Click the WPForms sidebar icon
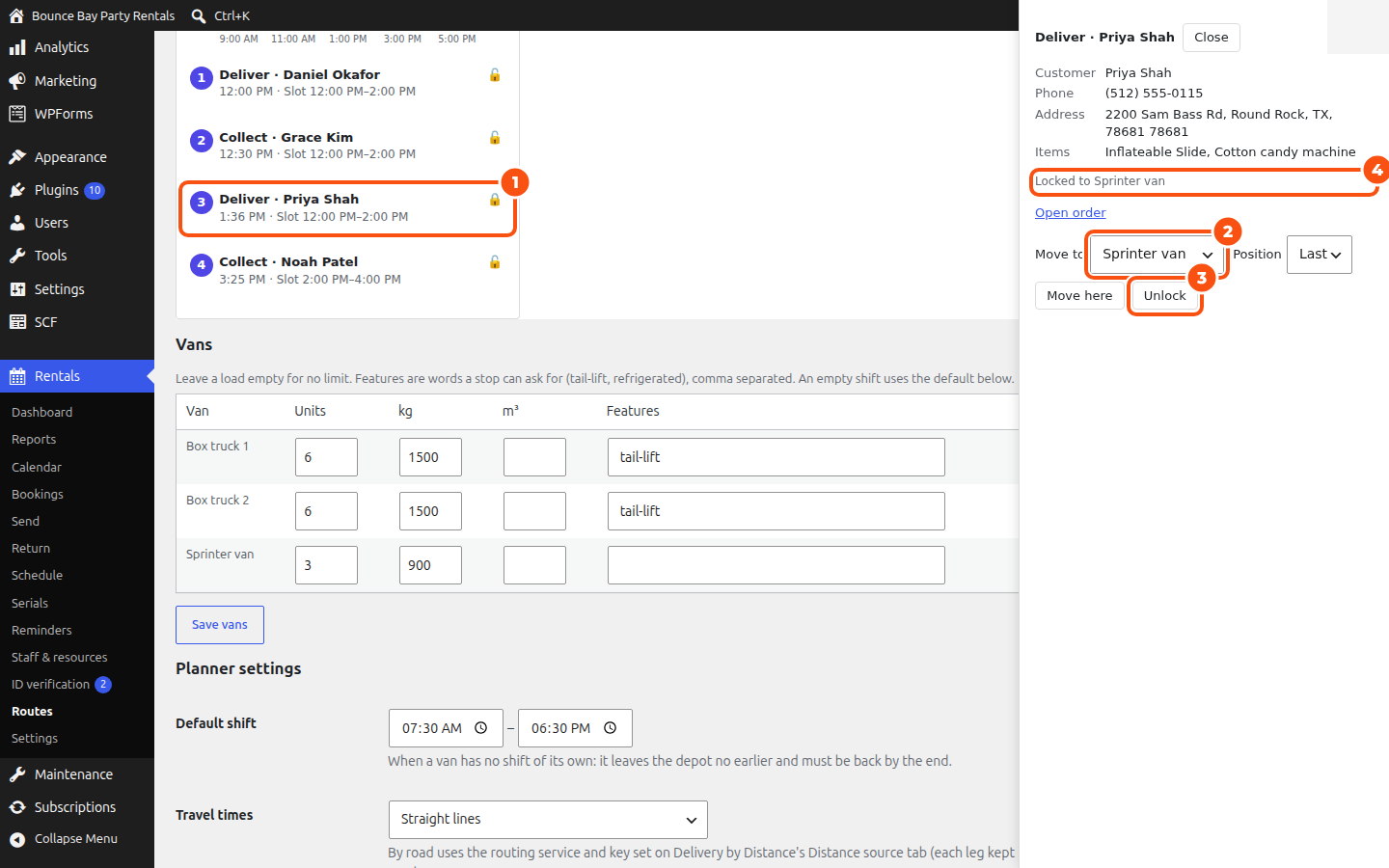 [x=17, y=114]
